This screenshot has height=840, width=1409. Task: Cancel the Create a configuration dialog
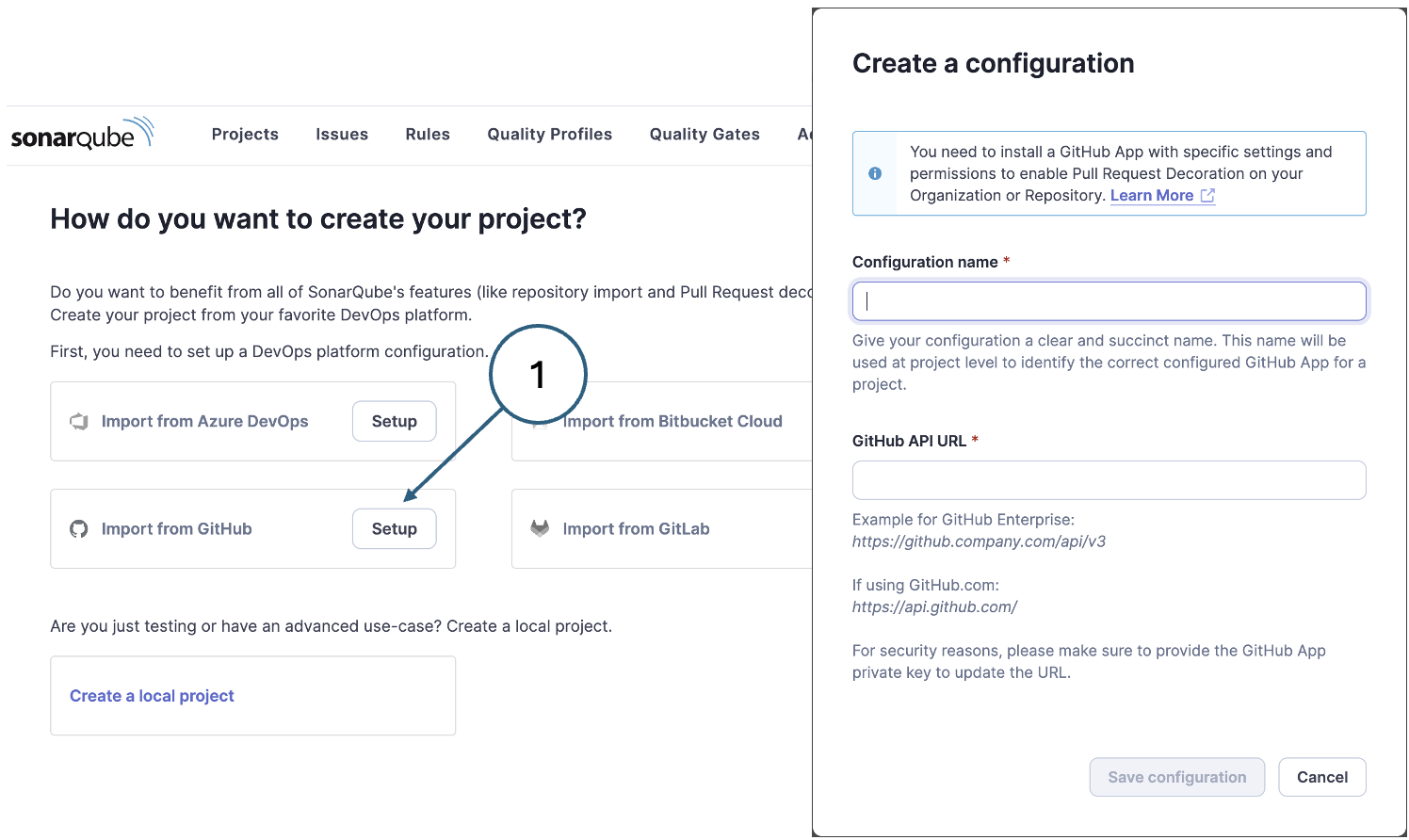tap(1322, 777)
